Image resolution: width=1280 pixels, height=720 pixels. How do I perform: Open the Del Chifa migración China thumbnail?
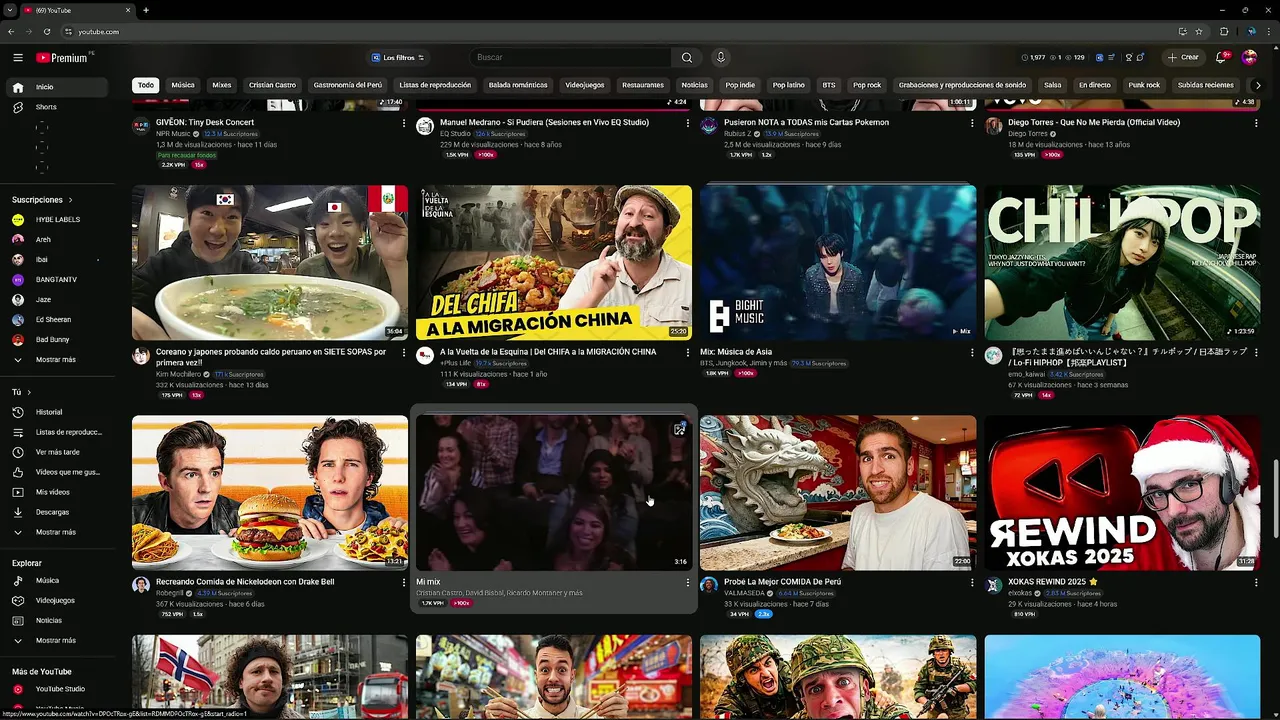[x=554, y=263]
